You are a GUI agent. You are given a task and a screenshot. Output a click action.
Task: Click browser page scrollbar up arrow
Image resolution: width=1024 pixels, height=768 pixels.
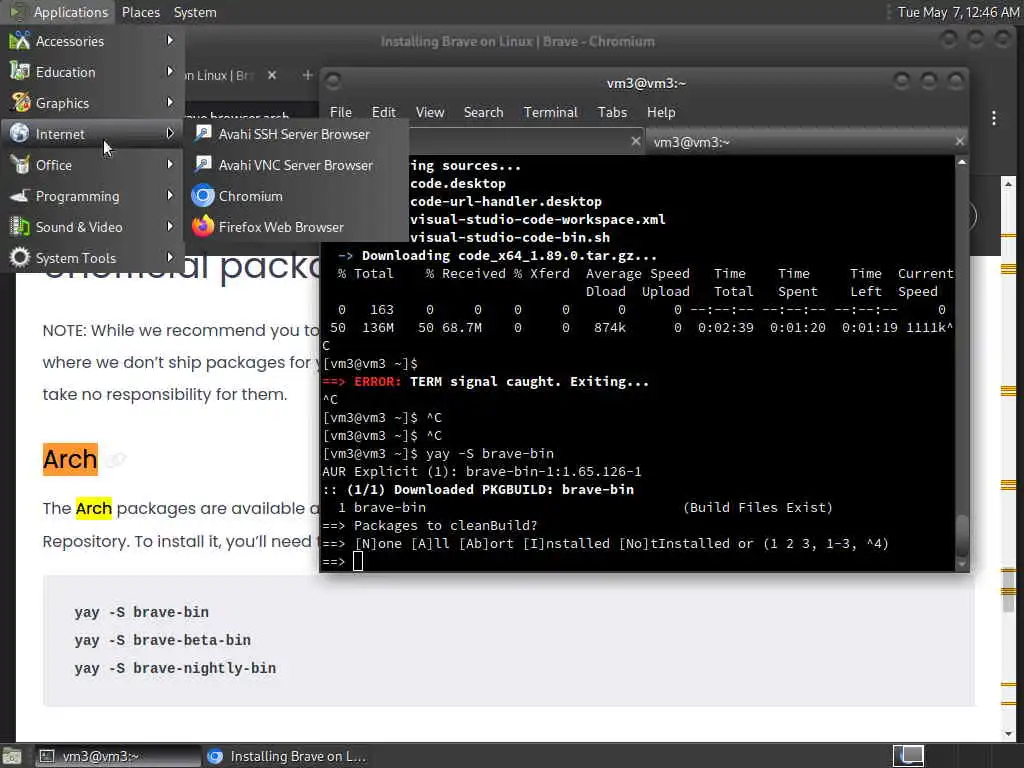tap(1008, 184)
